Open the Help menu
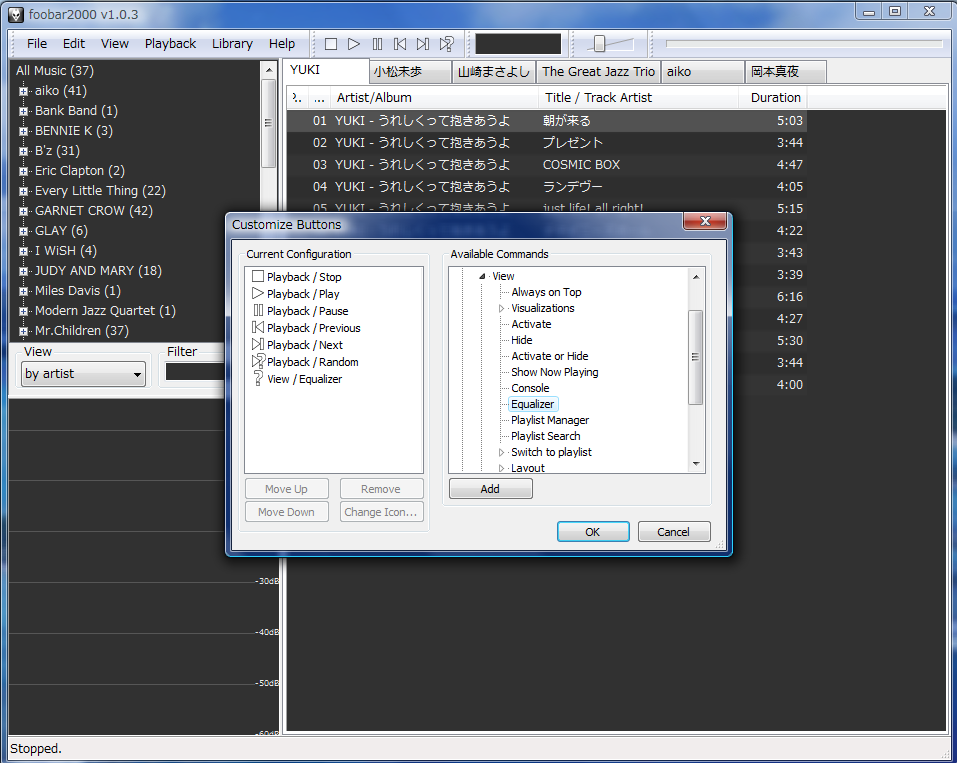This screenshot has width=957, height=763. (282, 44)
